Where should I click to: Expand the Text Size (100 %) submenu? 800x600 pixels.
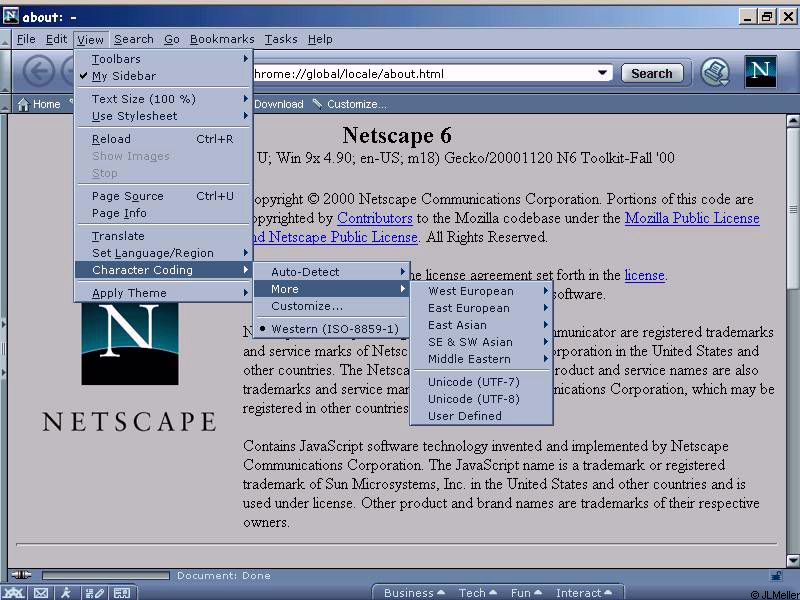click(163, 99)
